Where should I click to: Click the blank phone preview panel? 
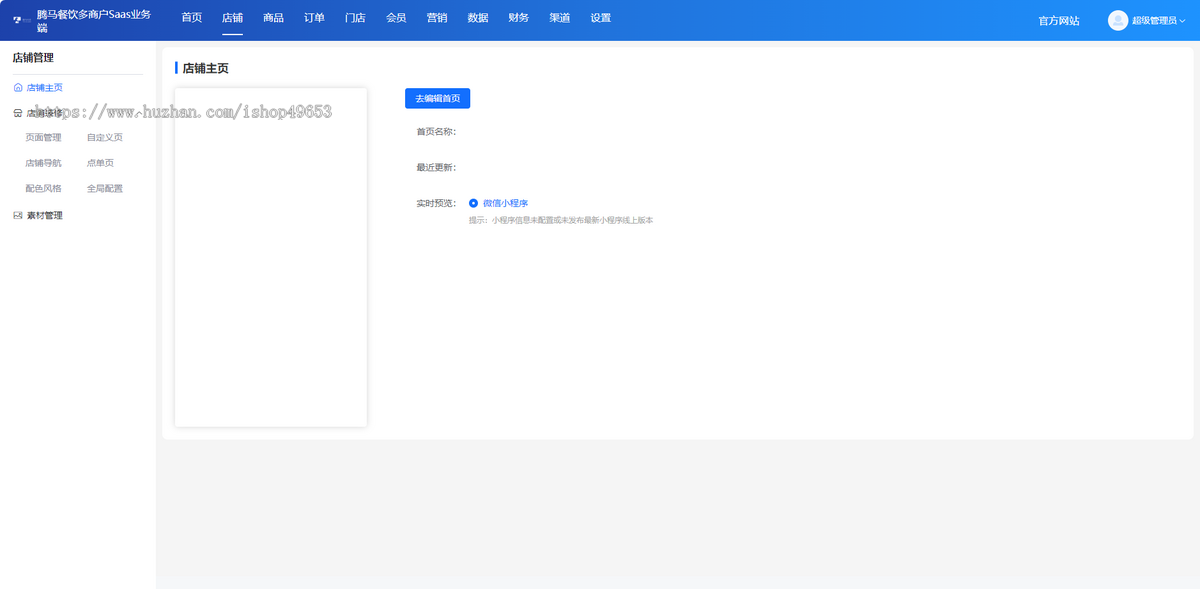tap(271, 257)
